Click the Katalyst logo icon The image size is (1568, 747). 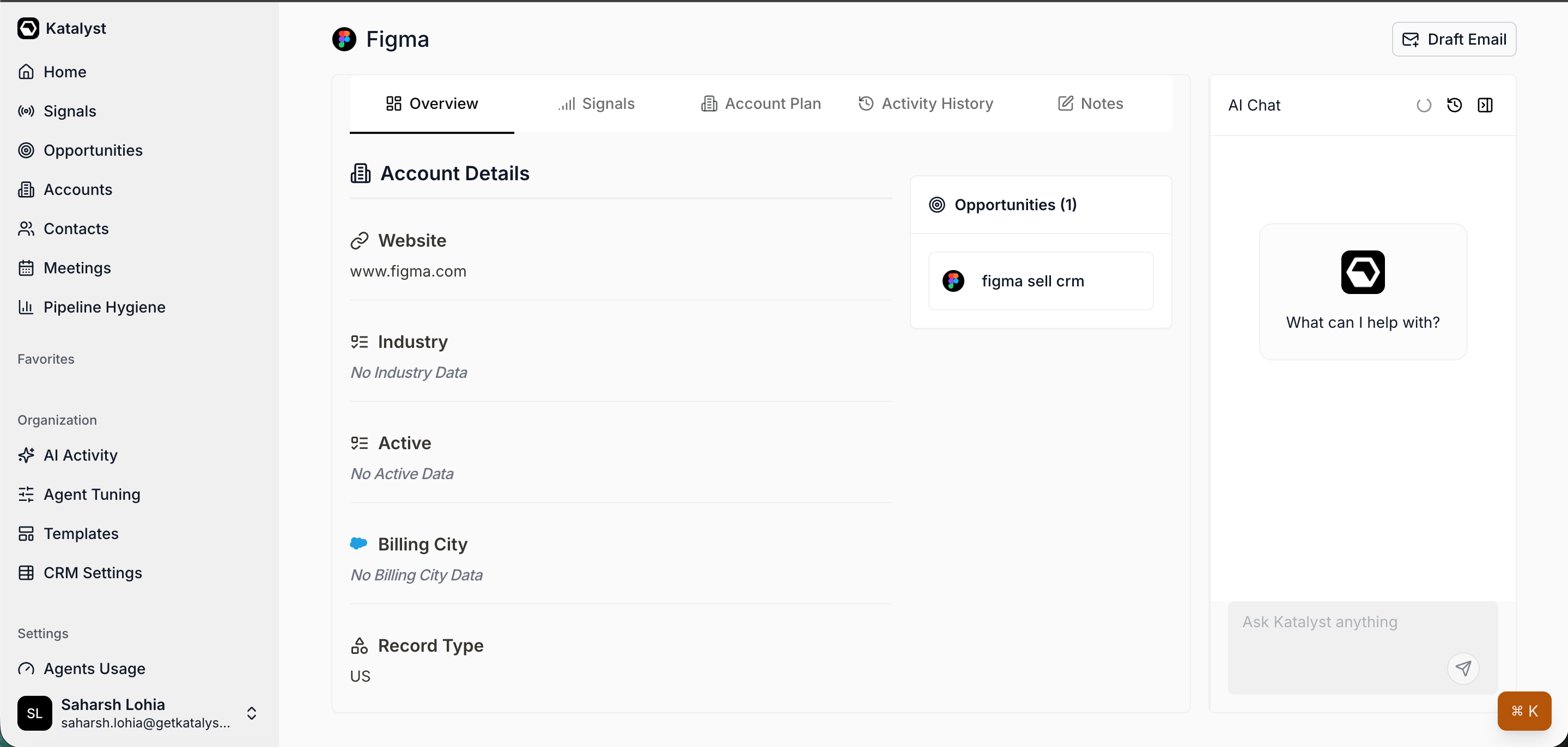click(x=28, y=28)
